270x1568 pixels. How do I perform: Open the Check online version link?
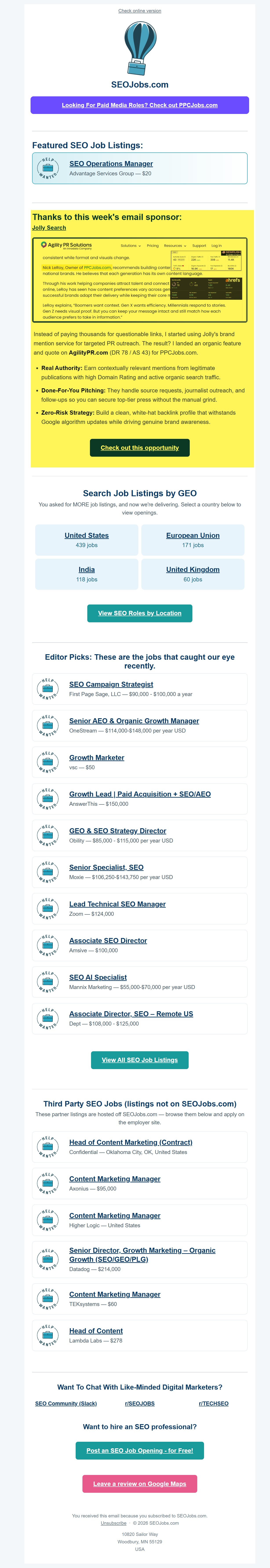(140, 11)
